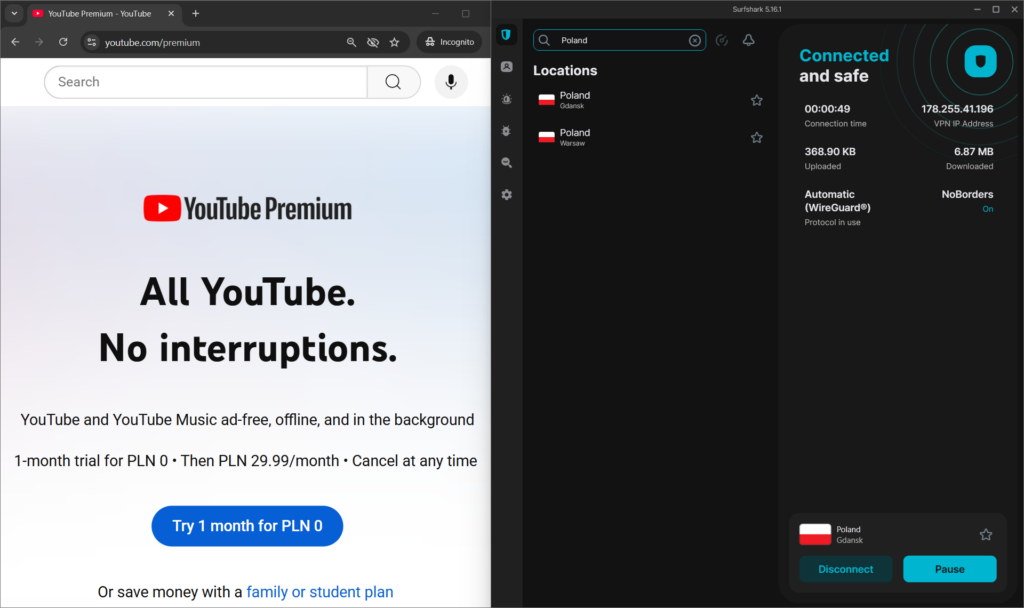Click the third-party cookies eye icon

[x=373, y=42]
